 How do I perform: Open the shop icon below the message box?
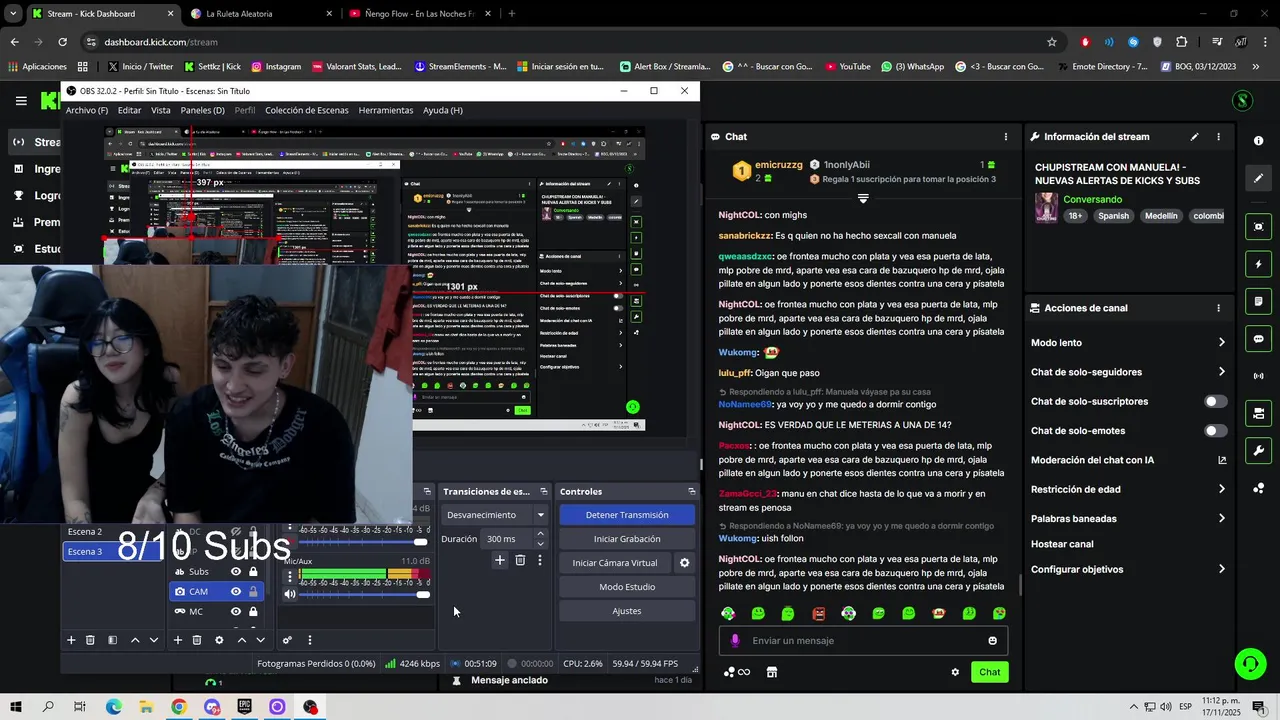(772, 672)
